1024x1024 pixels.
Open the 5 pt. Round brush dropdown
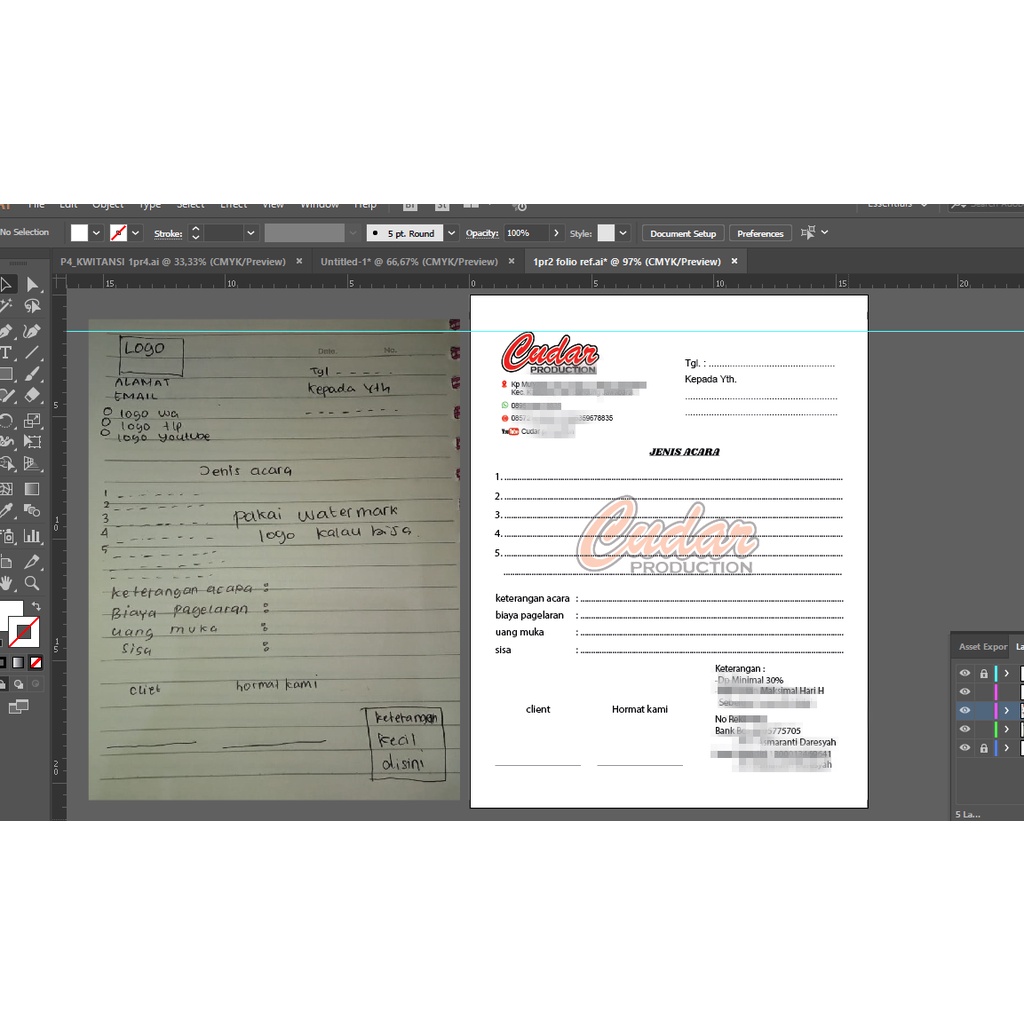click(452, 232)
